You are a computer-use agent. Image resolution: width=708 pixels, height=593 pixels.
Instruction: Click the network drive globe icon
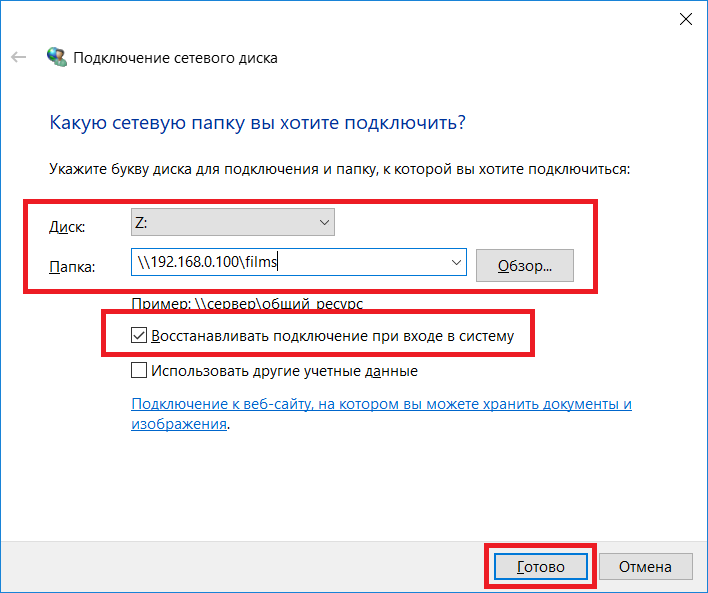[x=57, y=57]
